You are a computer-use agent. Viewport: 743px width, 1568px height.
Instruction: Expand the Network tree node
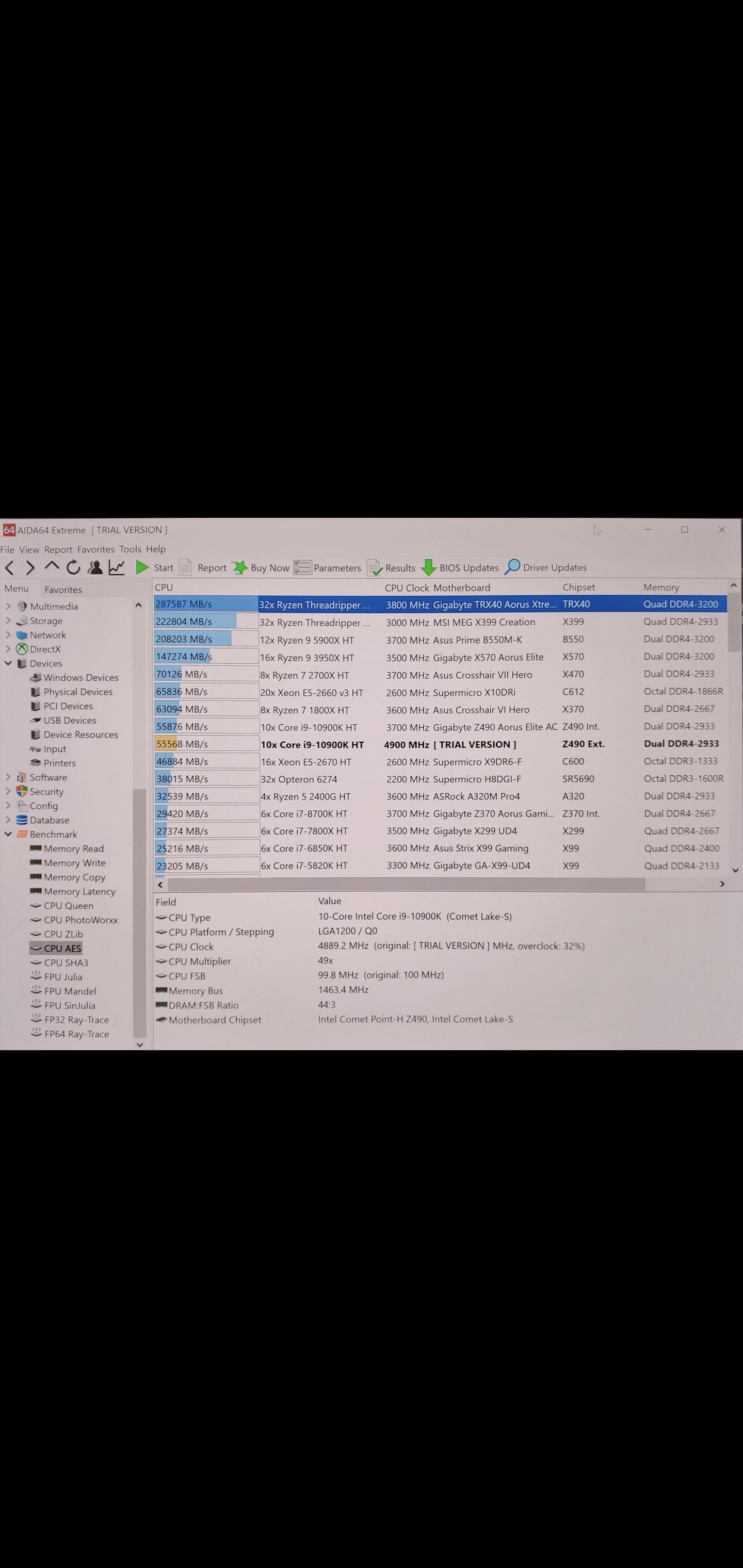(8, 635)
